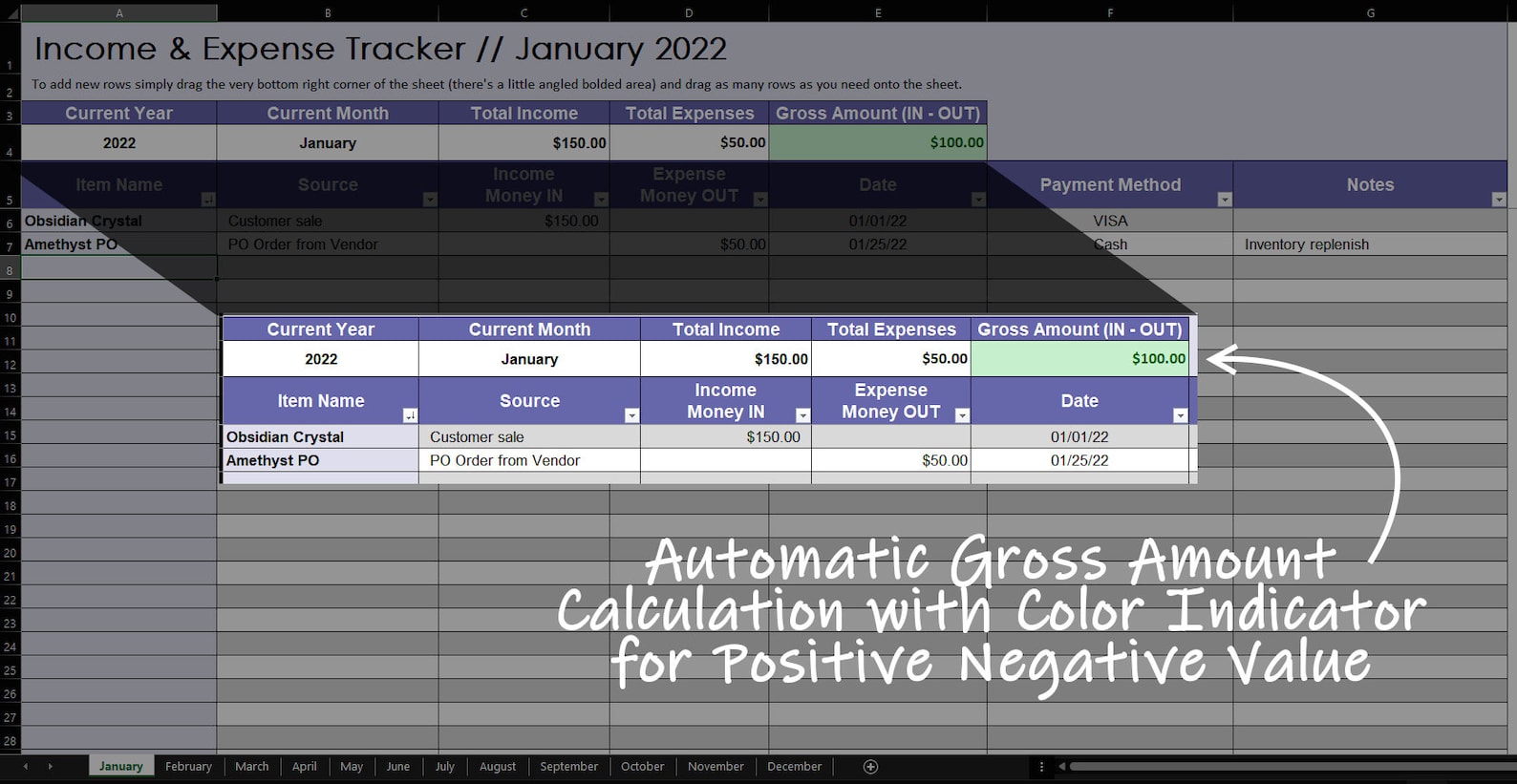Click the Select All corner of the grid
This screenshot has height=784, width=1517.
coord(11,13)
